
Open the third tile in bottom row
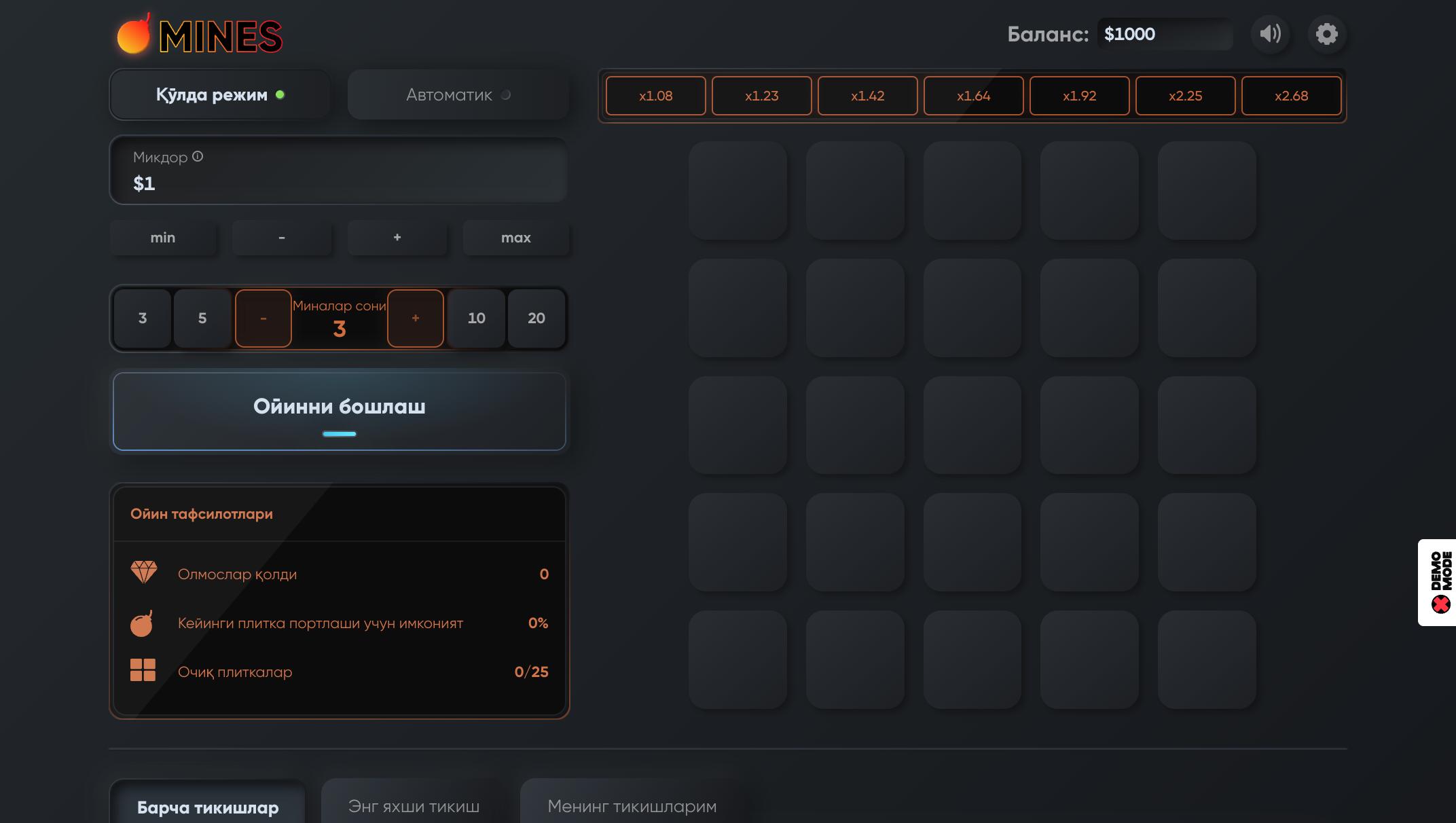(972, 659)
